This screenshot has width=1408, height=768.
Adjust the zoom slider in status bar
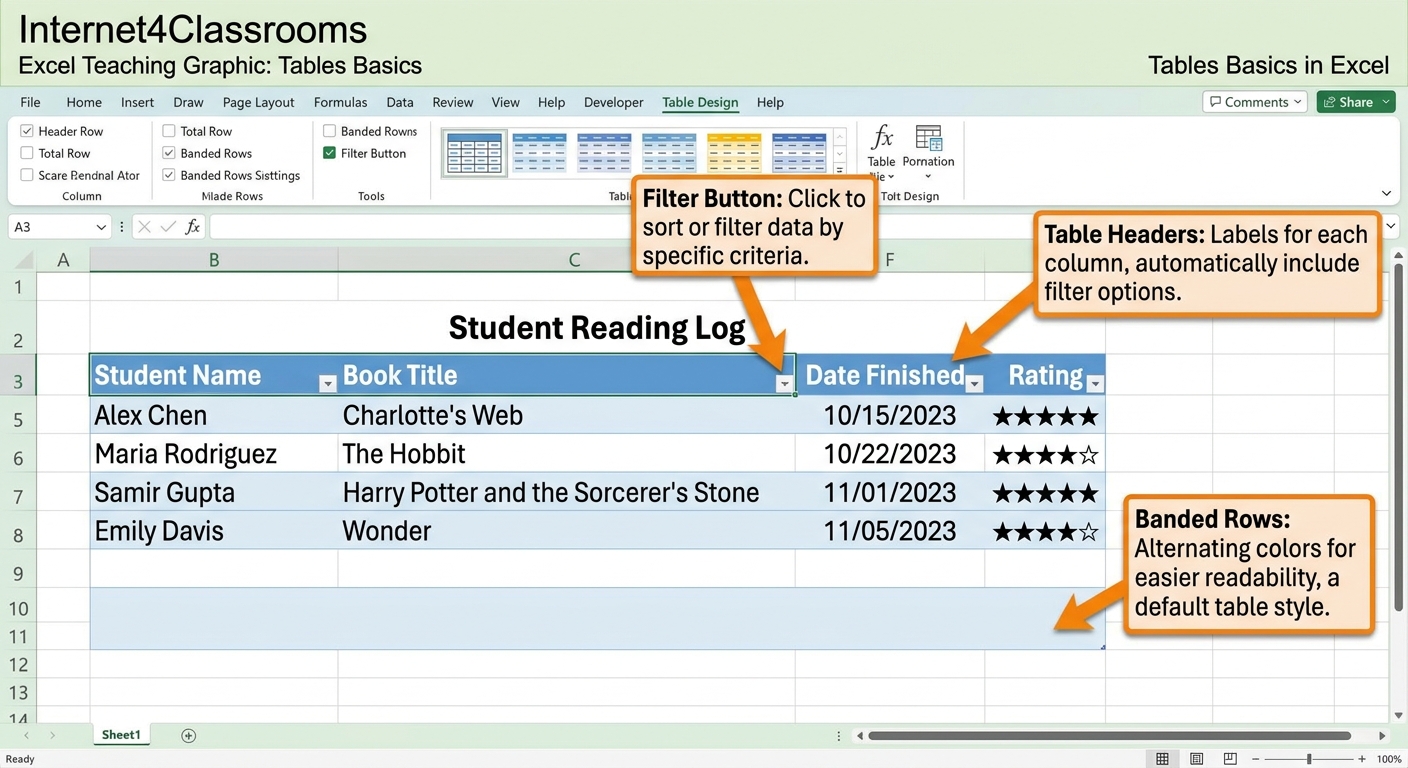(x=1309, y=760)
